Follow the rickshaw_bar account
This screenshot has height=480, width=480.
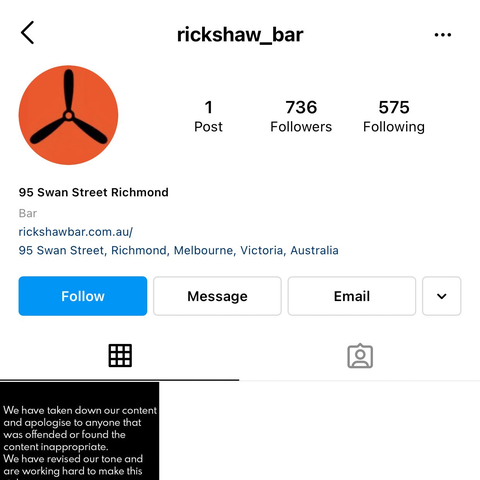(83, 296)
